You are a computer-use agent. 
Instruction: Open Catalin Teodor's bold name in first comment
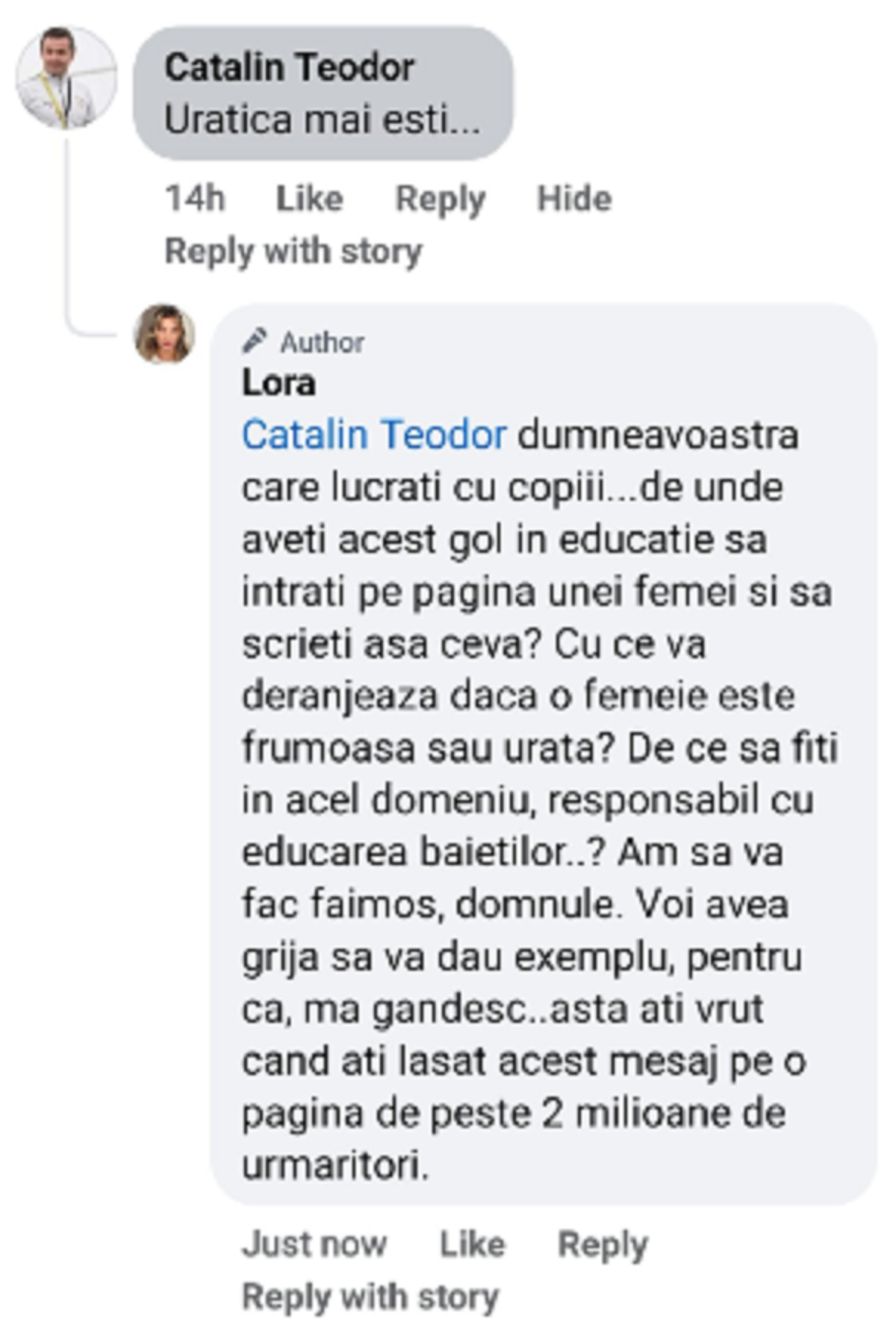coord(289,67)
